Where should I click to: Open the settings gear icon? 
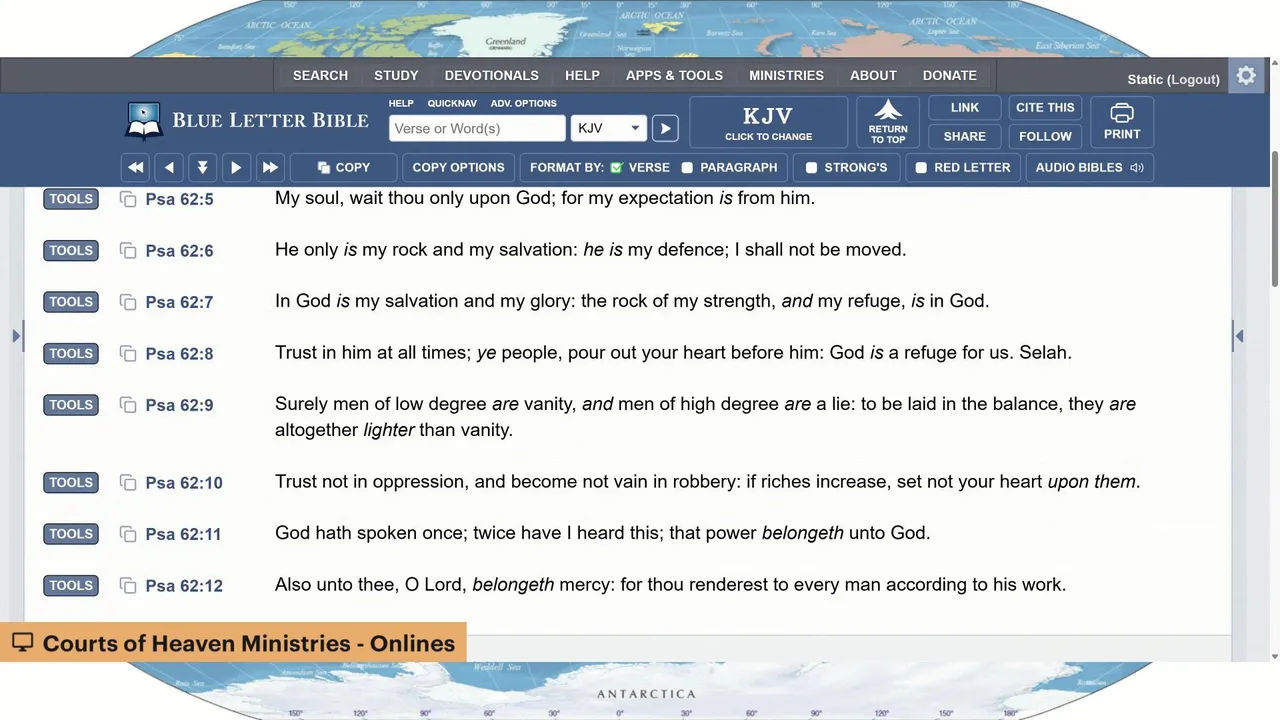[x=1246, y=76]
